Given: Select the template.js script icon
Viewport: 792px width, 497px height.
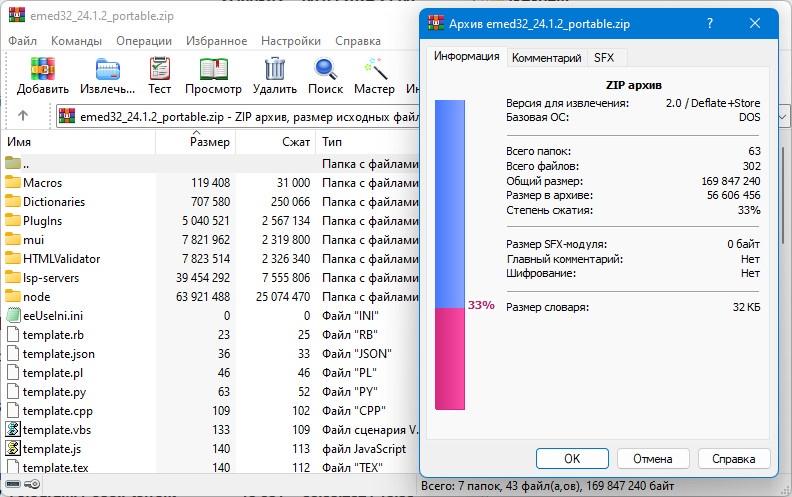Looking at the screenshot, I should coord(13,448).
